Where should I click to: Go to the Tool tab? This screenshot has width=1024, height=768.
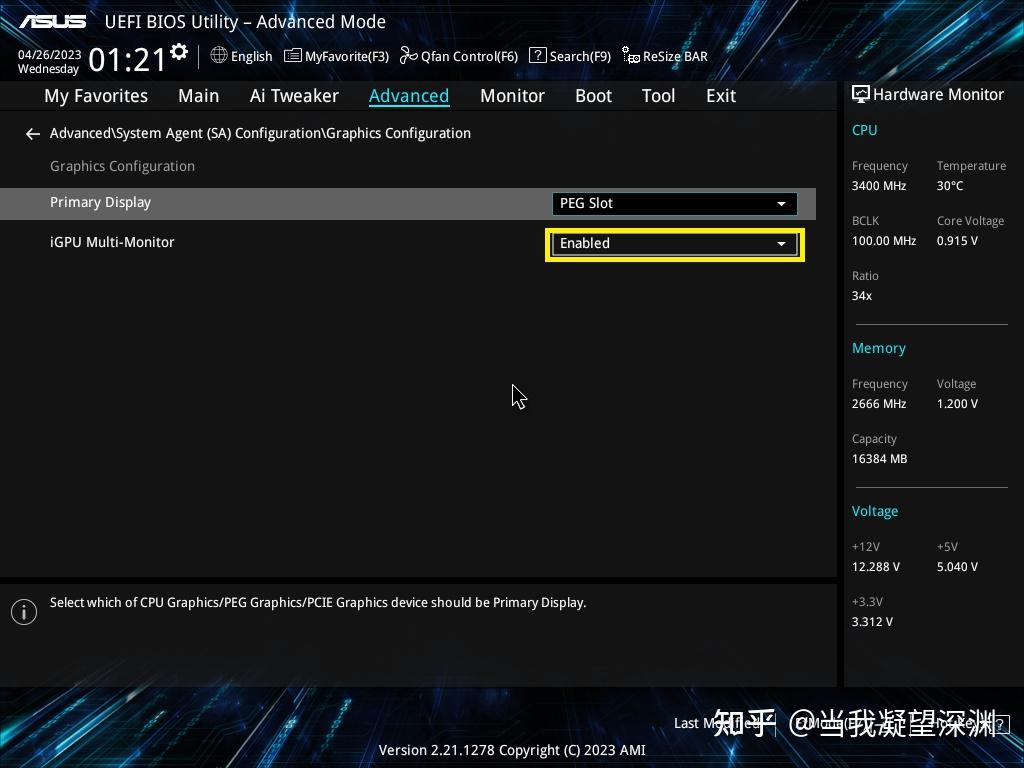tap(658, 96)
